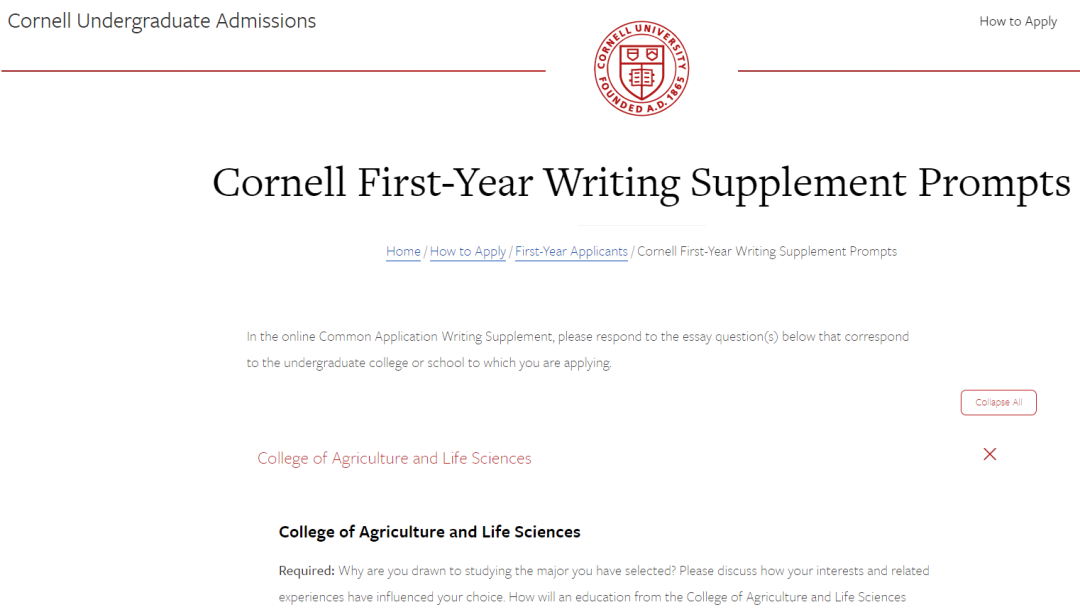Click the red divider line left of seal
The image size is (1080, 612).
pos(273,70)
